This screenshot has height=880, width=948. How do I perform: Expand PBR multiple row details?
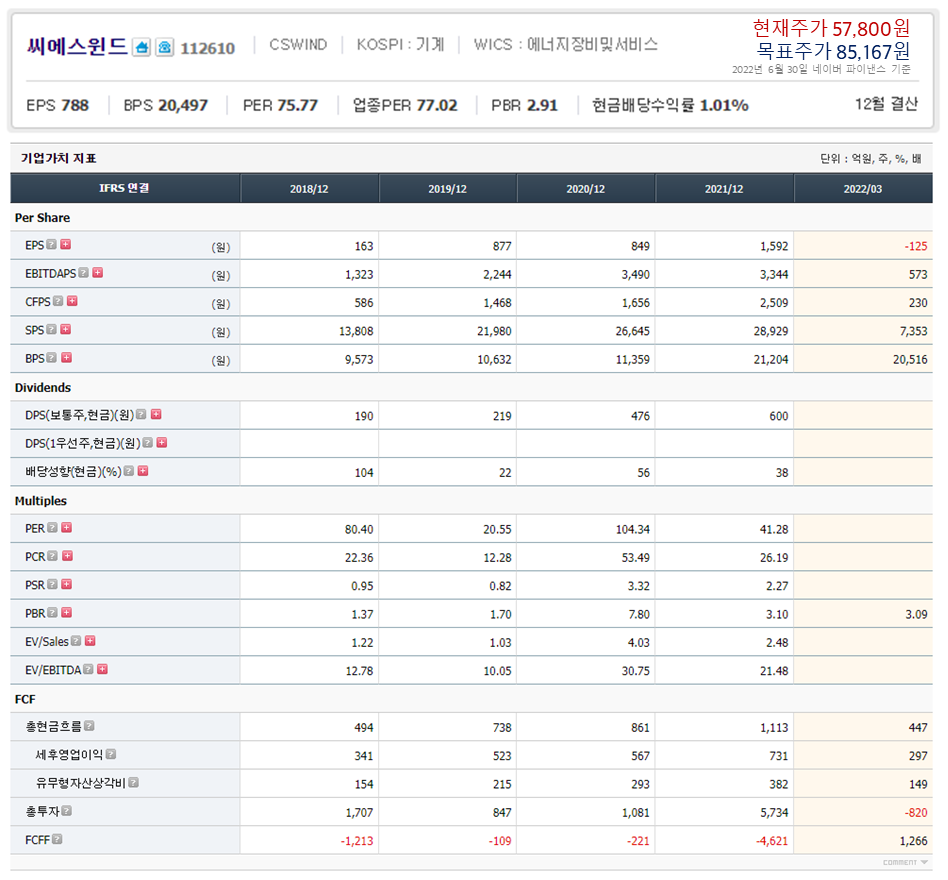67,612
